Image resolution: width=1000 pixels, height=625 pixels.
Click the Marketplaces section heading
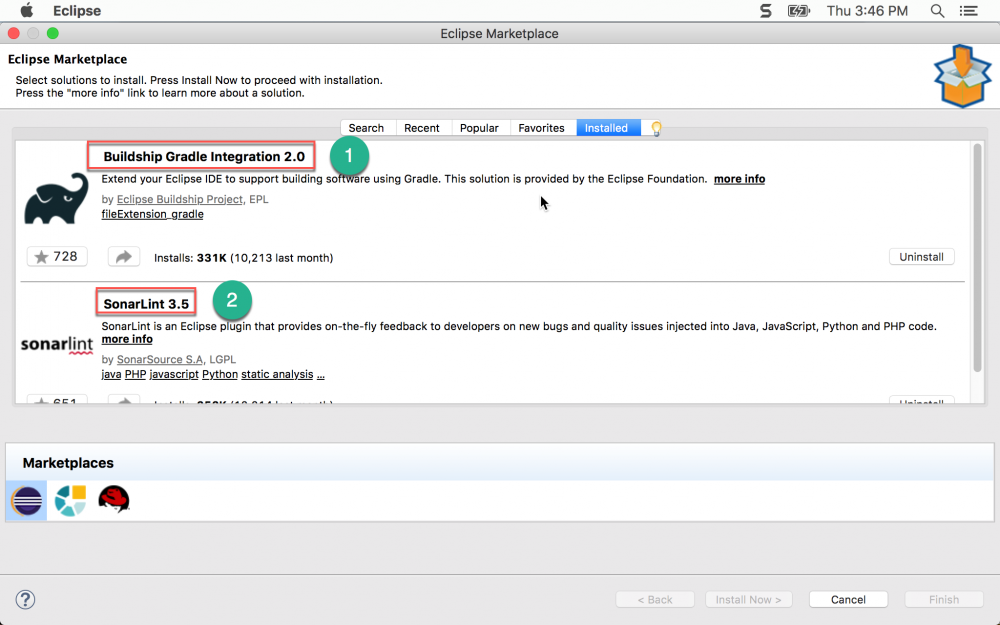coord(68,463)
